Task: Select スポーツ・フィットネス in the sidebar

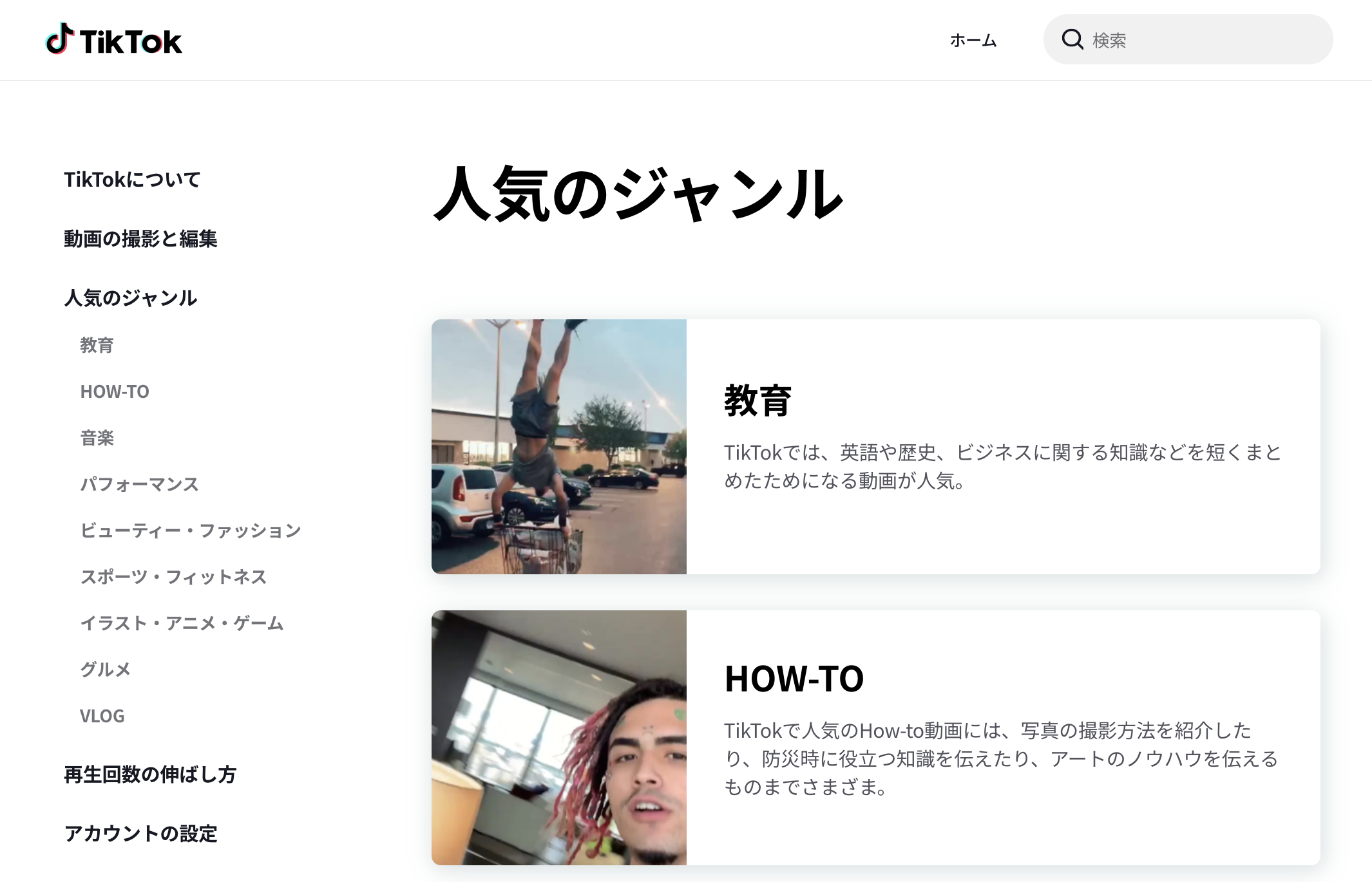Action: 173,577
